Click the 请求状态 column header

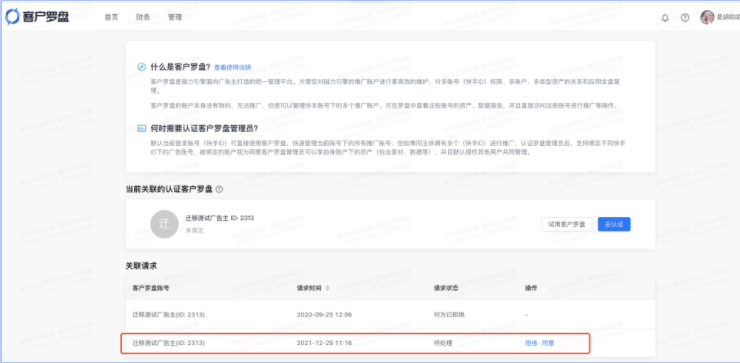(x=446, y=288)
